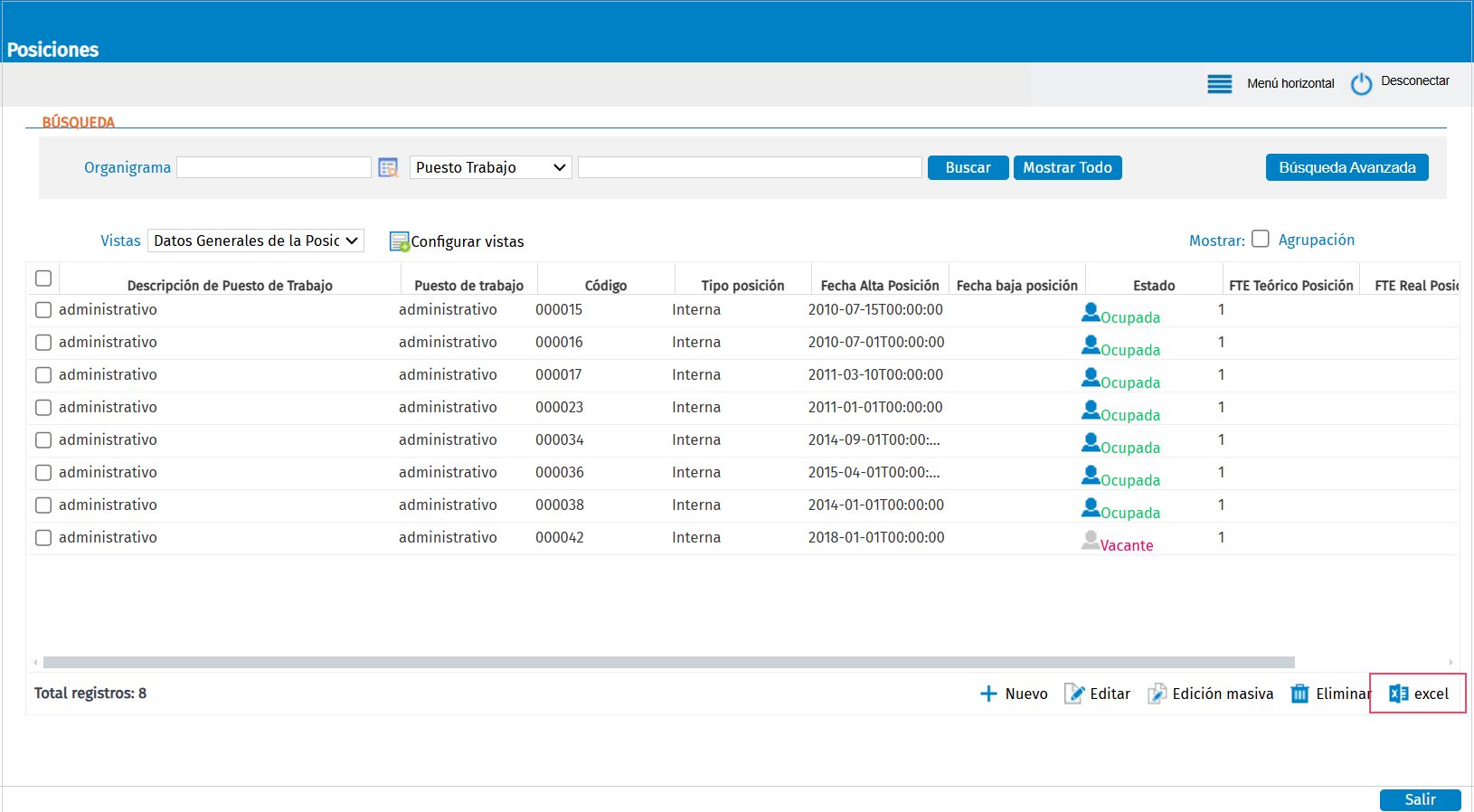Click the Agrupación link
The width and height of the screenshot is (1474, 812).
pos(1317,240)
